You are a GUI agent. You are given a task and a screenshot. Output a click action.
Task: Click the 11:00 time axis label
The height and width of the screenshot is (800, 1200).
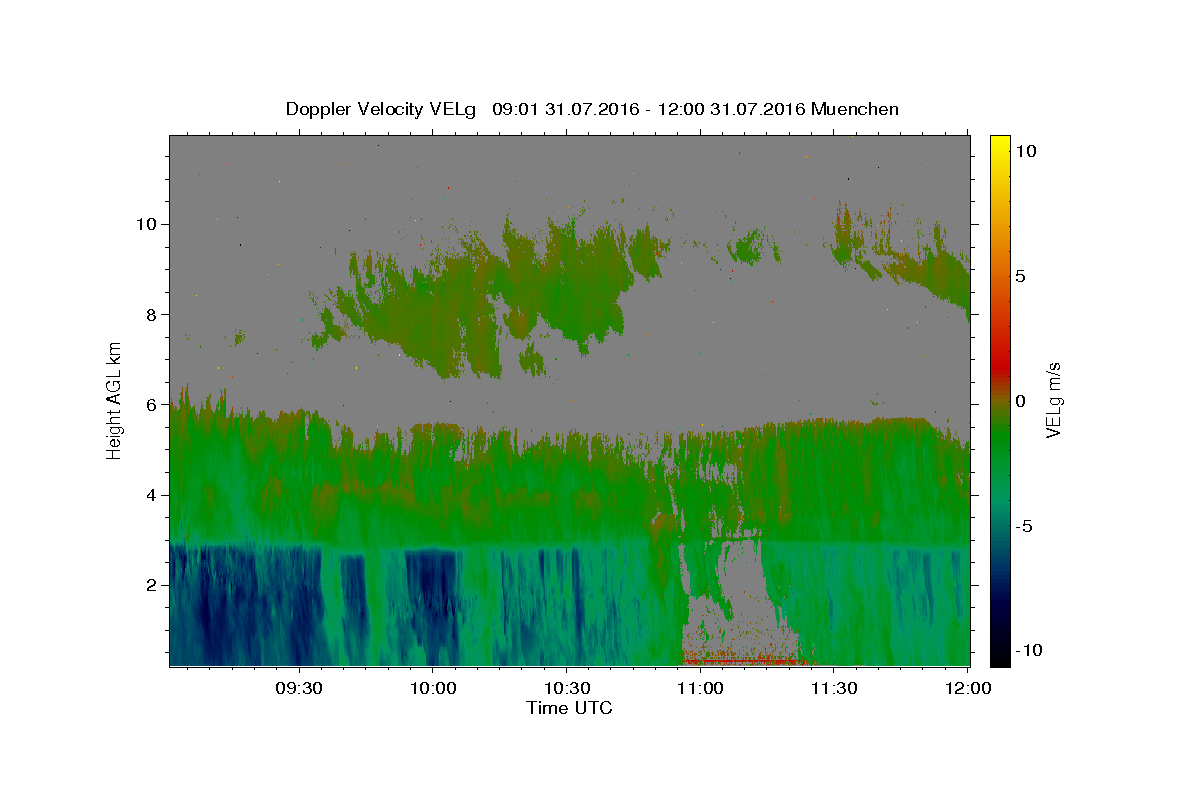pyautogui.click(x=700, y=688)
